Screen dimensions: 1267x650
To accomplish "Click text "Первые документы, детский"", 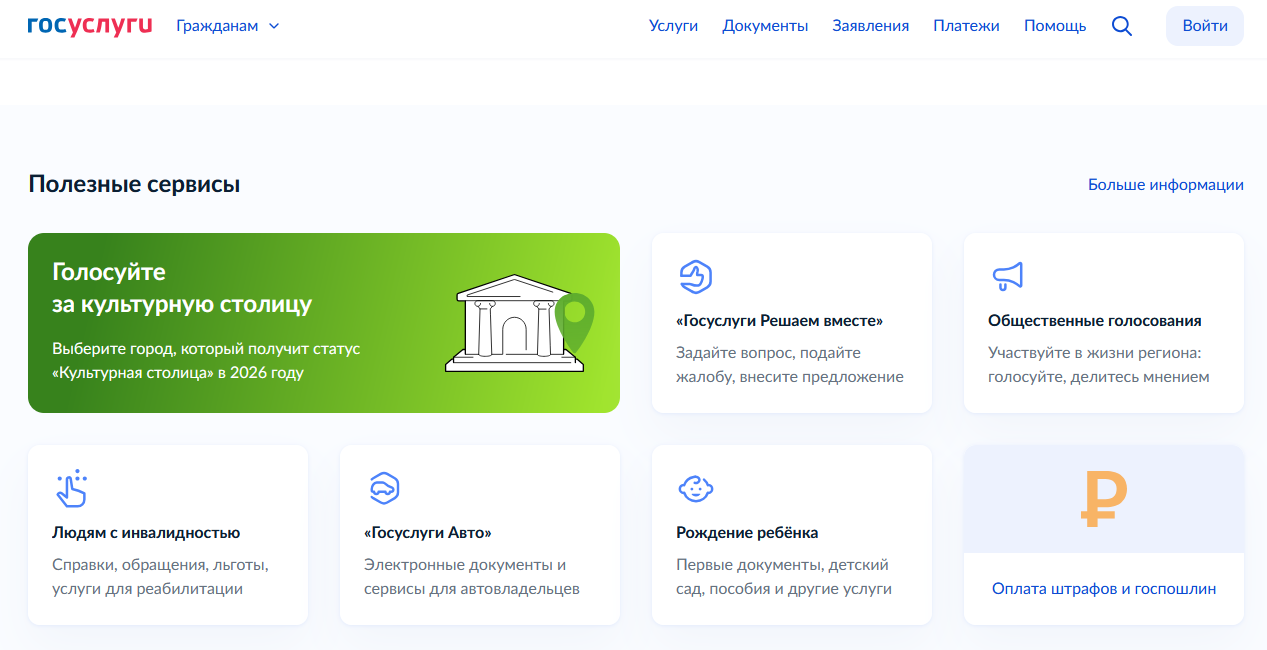I will (x=782, y=565).
